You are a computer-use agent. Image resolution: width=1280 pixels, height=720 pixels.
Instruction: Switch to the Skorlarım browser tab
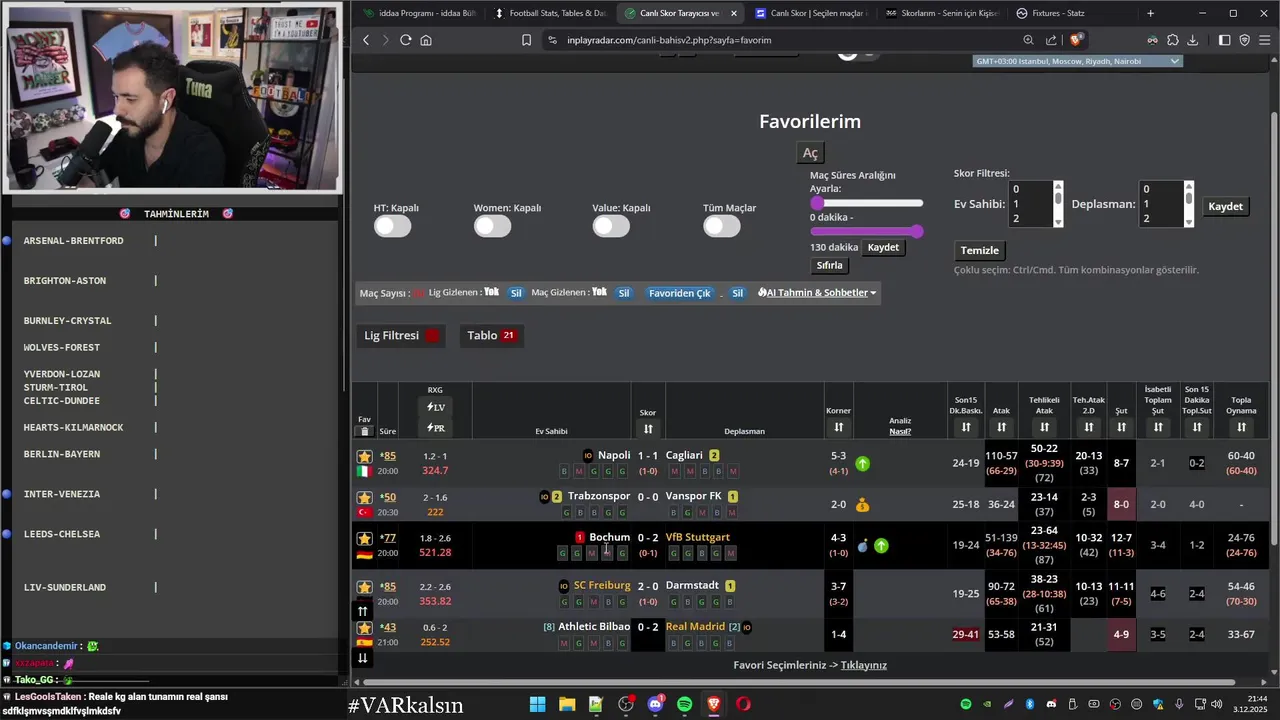tap(941, 13)
